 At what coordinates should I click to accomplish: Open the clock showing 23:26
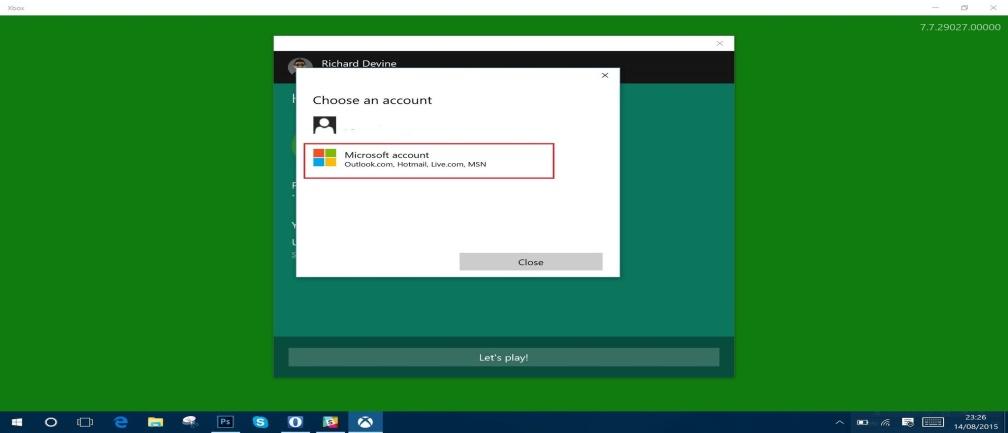coord(976,422)
